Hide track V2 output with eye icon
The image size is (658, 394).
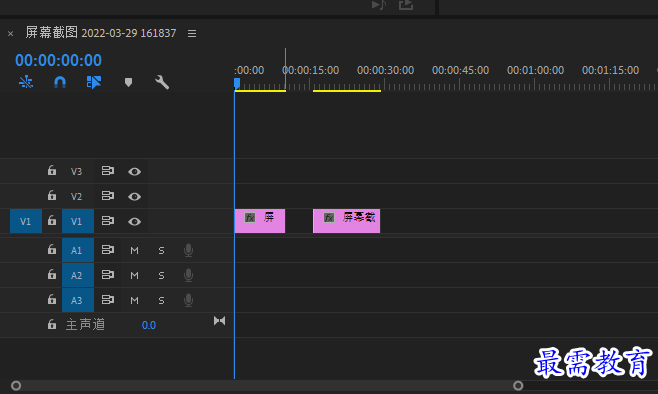click(x=134, y=196)
